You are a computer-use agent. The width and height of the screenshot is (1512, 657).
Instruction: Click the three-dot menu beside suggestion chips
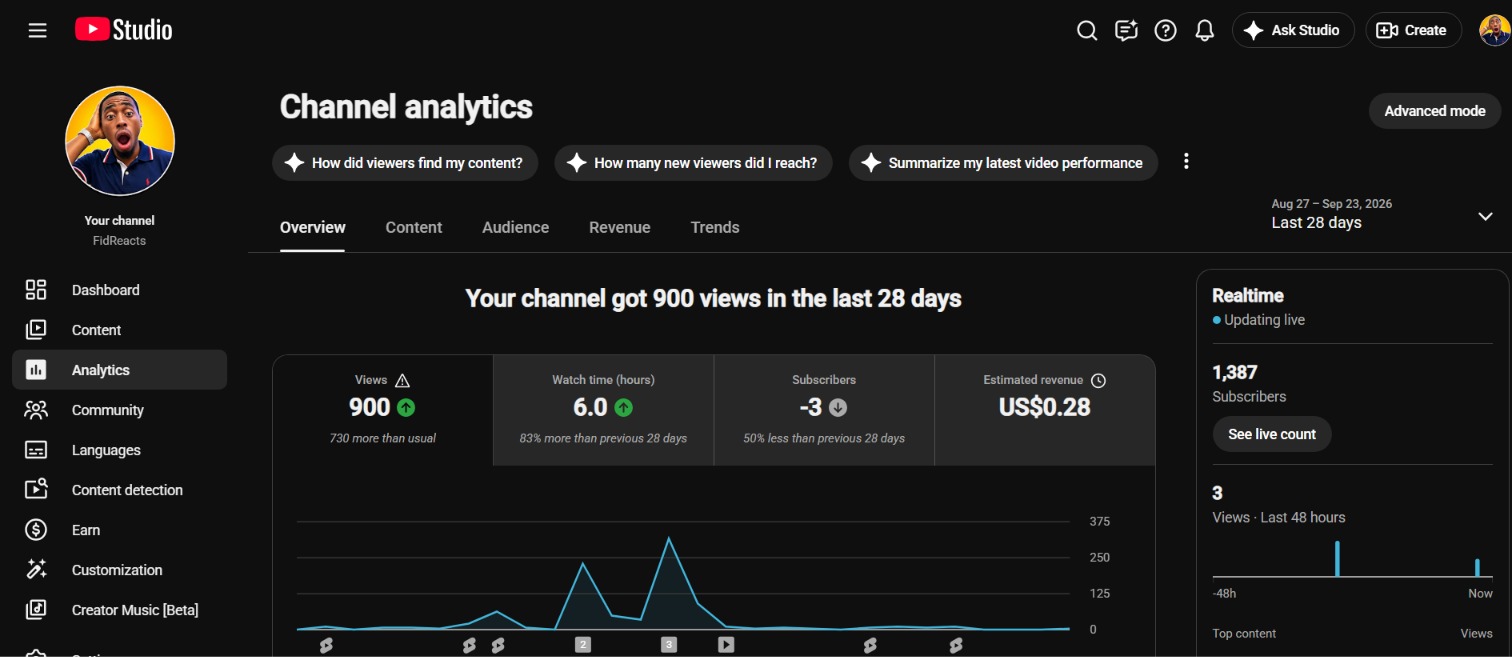tap(1186, 161)
